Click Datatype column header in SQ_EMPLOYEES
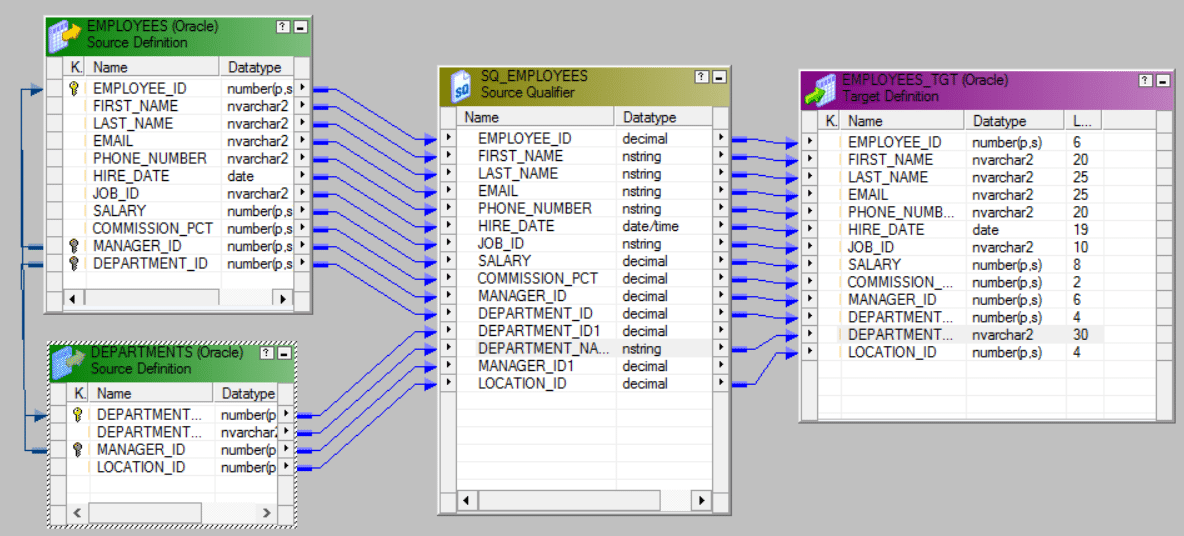 coord(664,117)
